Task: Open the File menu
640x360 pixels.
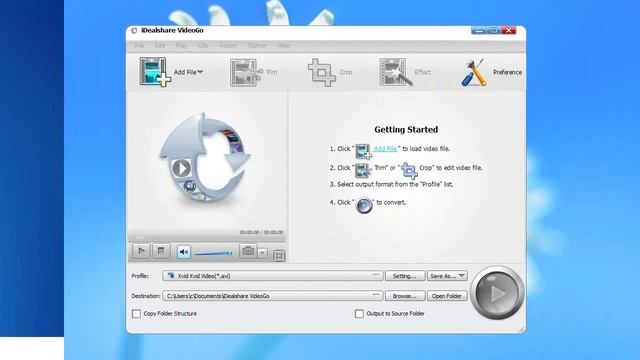Action: (139, 45)
